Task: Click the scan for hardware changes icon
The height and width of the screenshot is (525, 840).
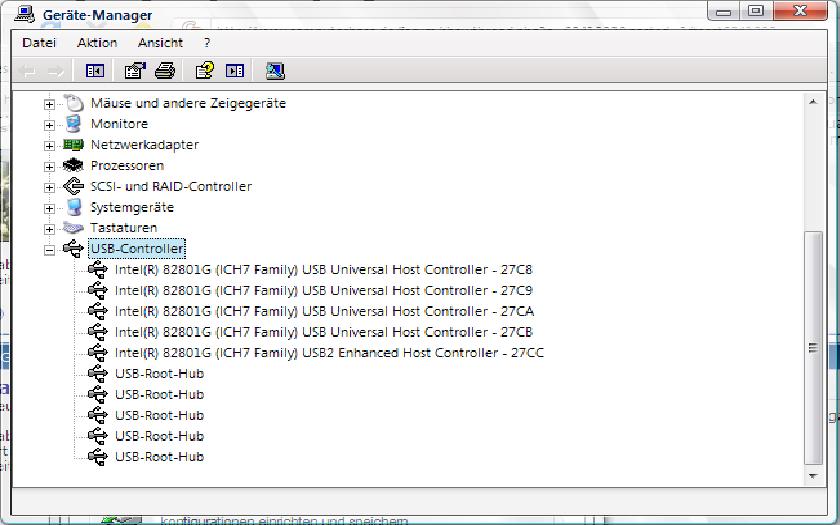Action: click(x=275, y=71)
